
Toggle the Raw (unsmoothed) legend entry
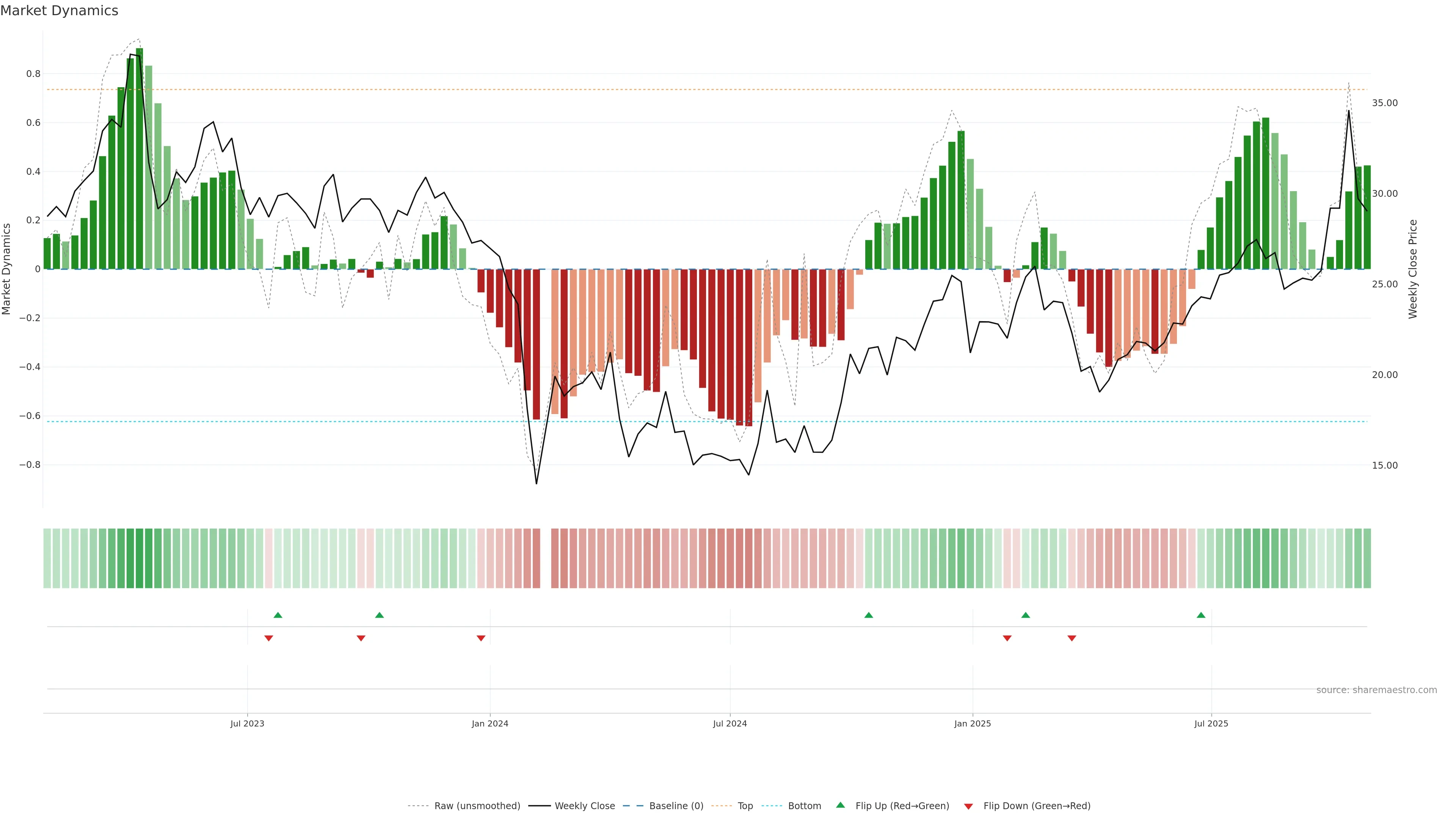click(x=477, y=805)
